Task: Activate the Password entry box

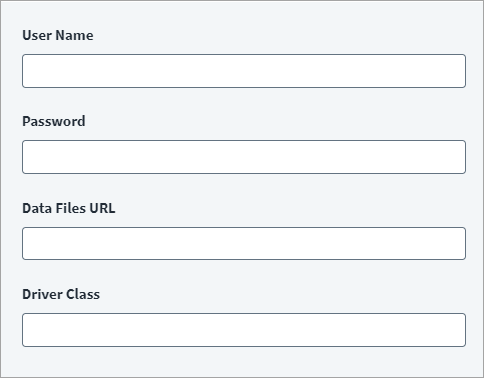Action: coord(244,157)
